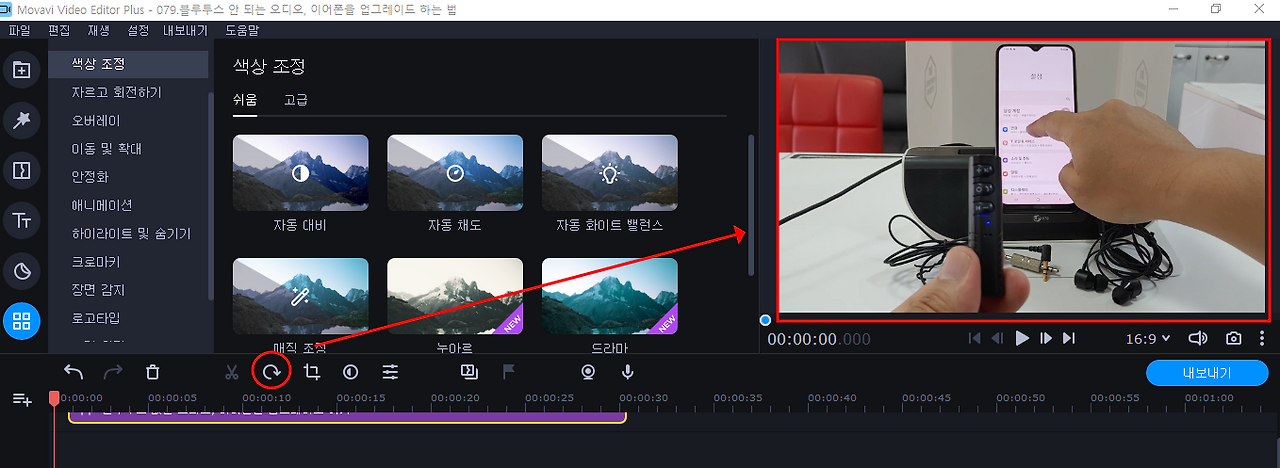Take a snapshot with the camera icon

click(x=1234, y=338)
